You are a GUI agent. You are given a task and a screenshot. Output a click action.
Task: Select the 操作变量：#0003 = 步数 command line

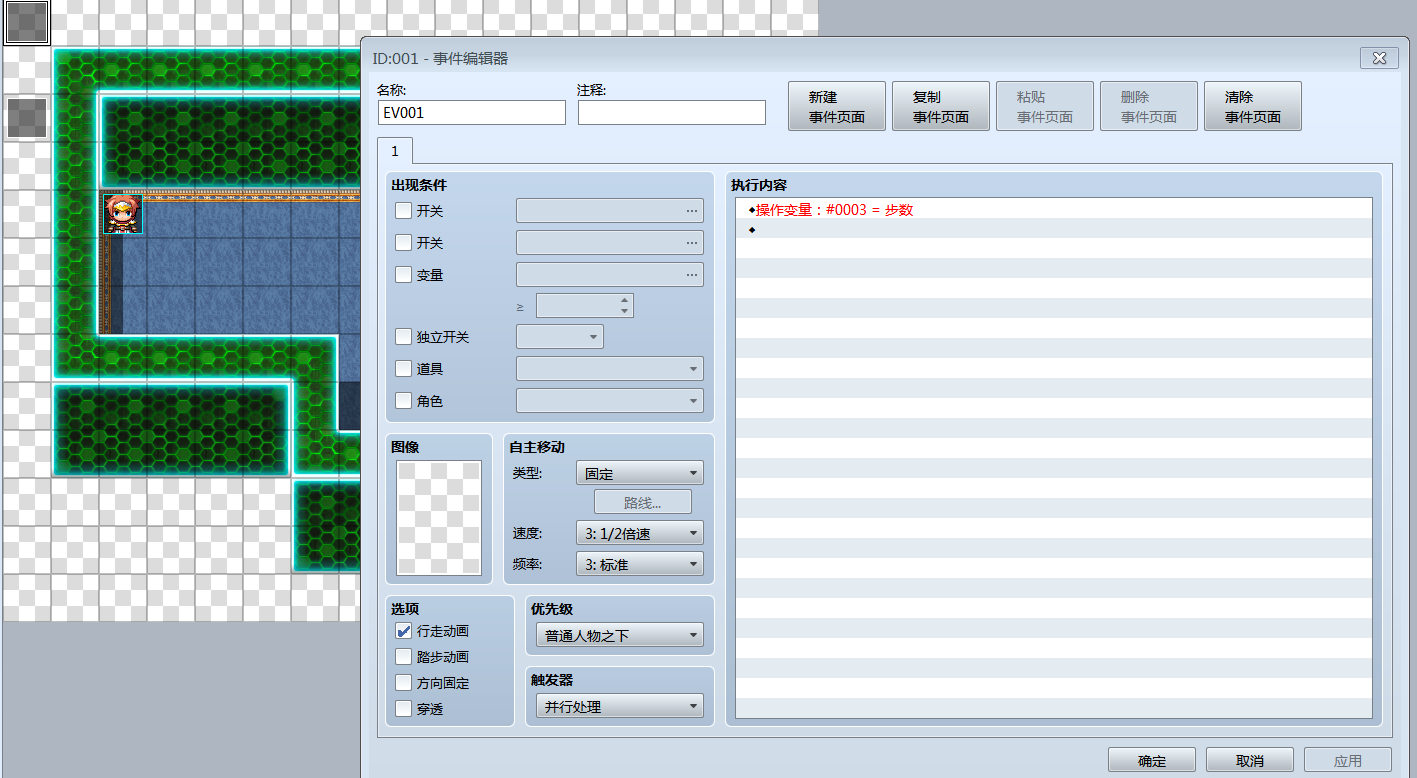pos(1054,210)
